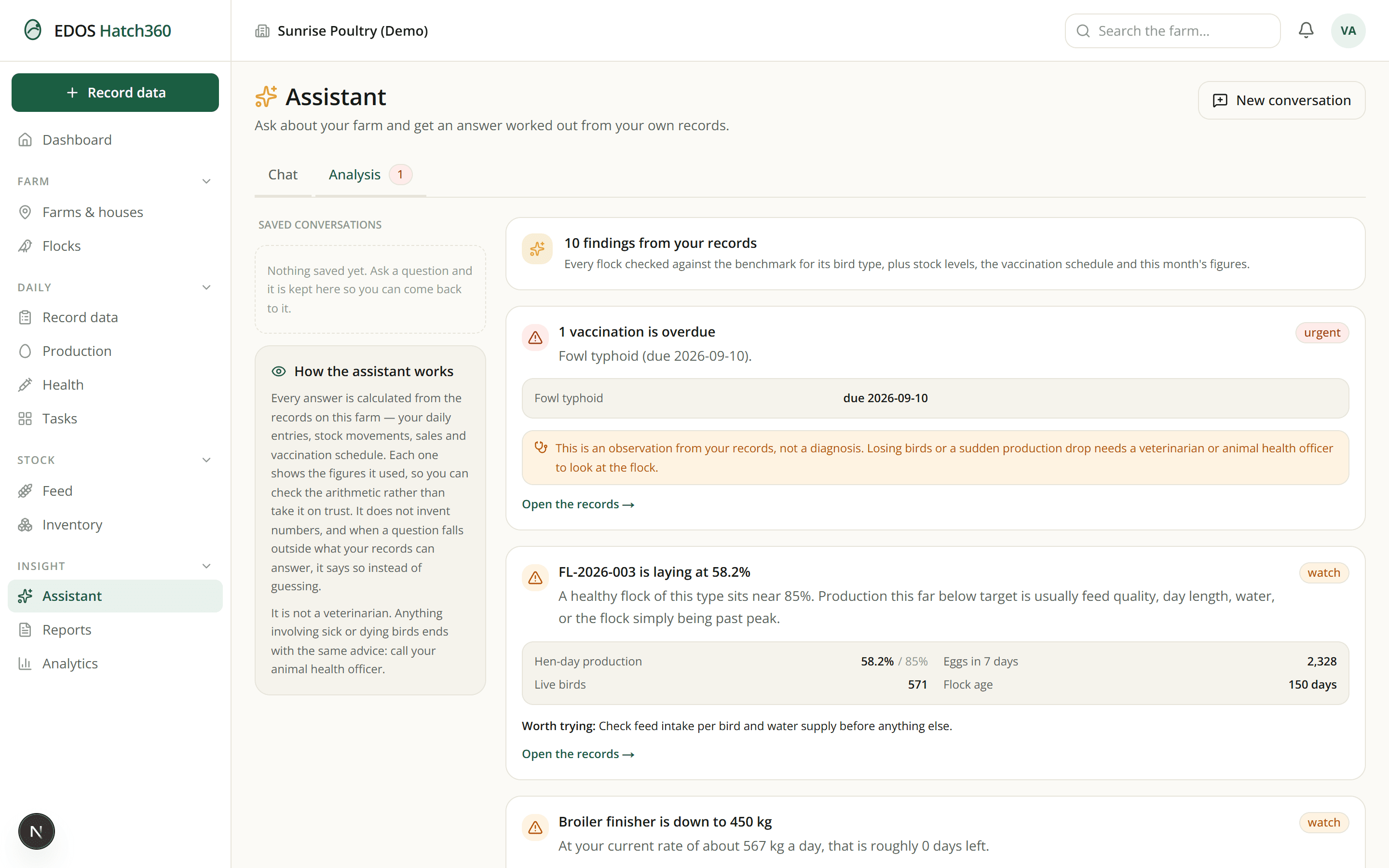The height and width of the screenshot is (868, 1389).
Task: Collapse the INSIGHT sidebar section
Action: [206, 567]
